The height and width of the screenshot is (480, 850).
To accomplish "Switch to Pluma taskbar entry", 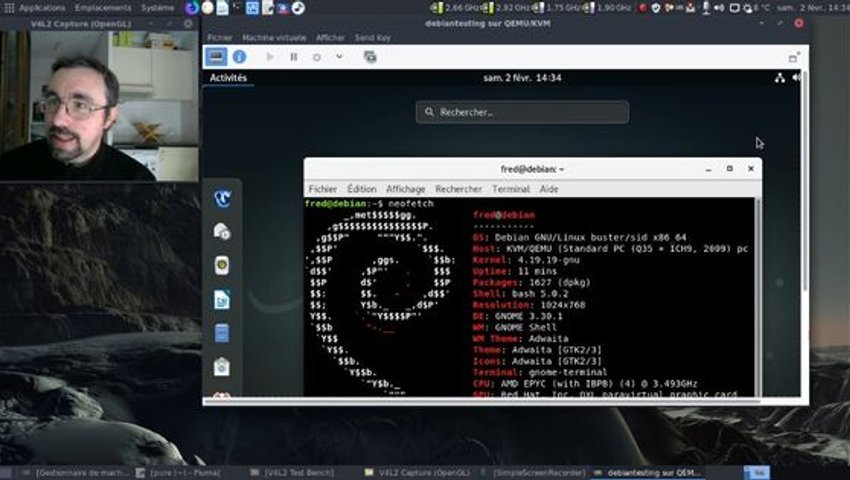I will coord(178,472).
